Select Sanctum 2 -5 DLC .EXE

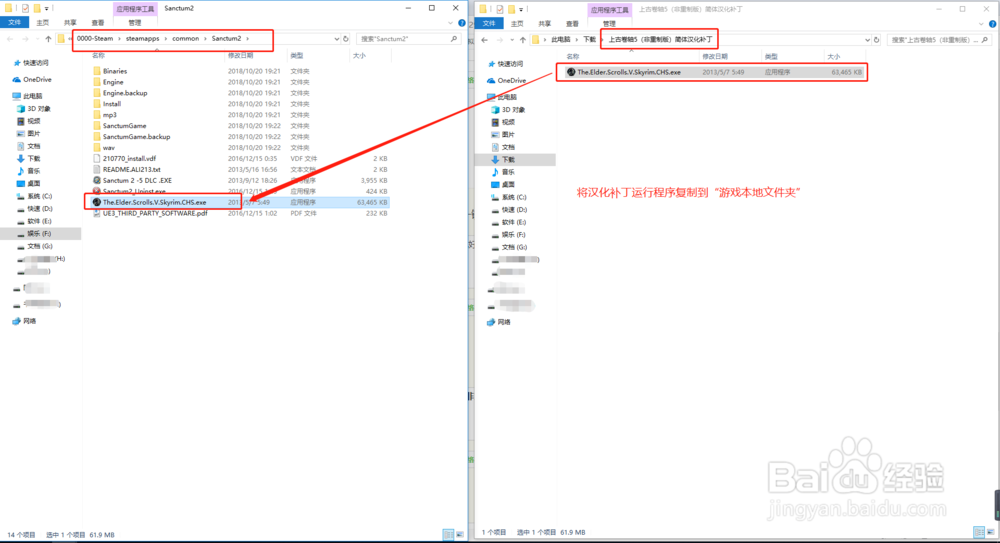tap(137, 181)
